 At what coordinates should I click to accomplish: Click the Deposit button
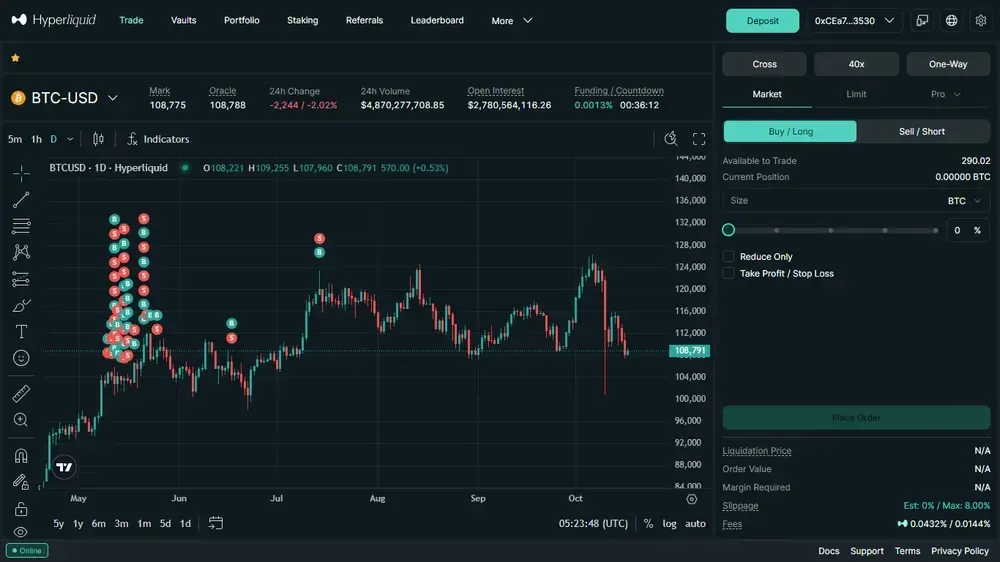tap(762, 20)
